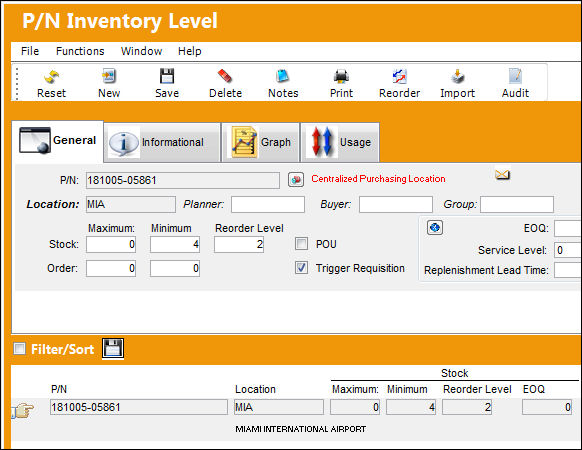
Task: Click the Order Minimum field
Action: [175, 268]
